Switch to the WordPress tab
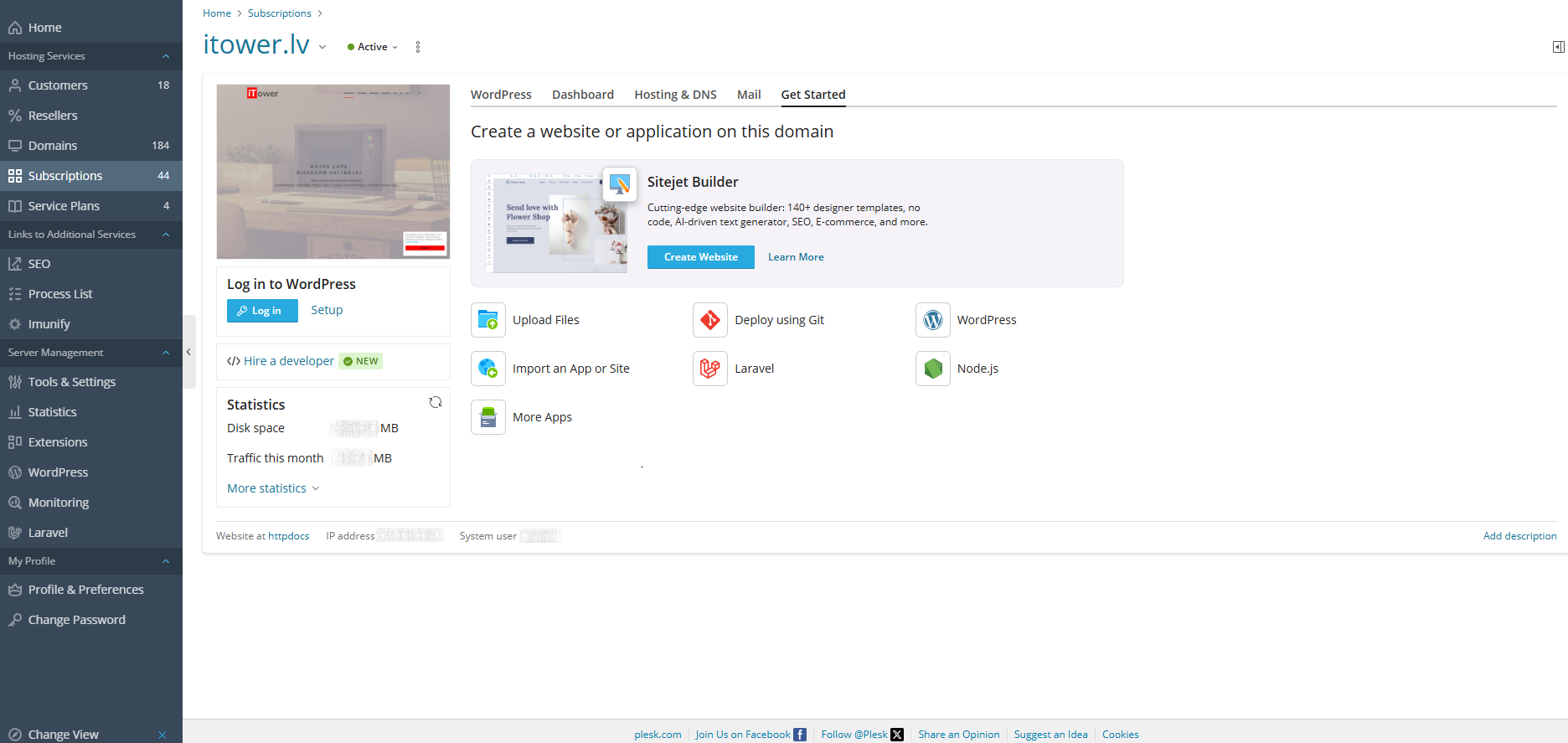1568x743 pixels. [x=501, y=95]
